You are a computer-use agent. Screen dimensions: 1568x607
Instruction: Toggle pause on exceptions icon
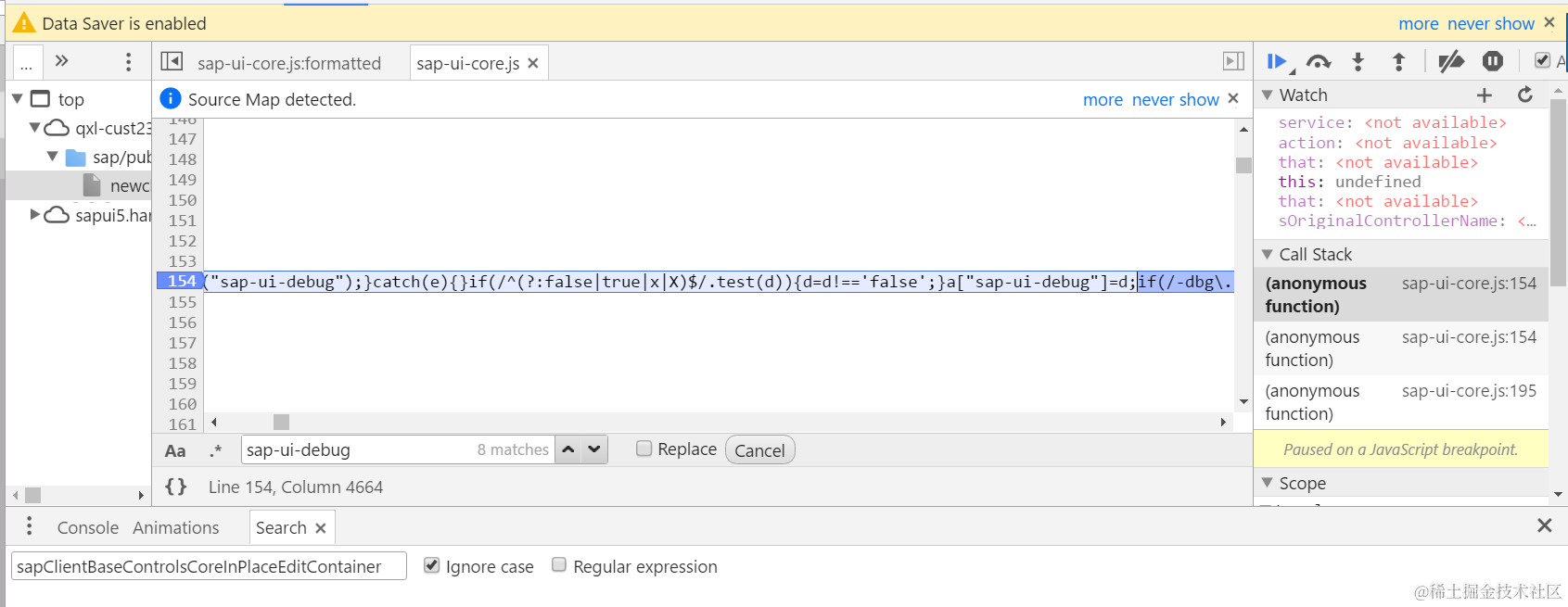pyautogui.click(x=1493, y=61)
